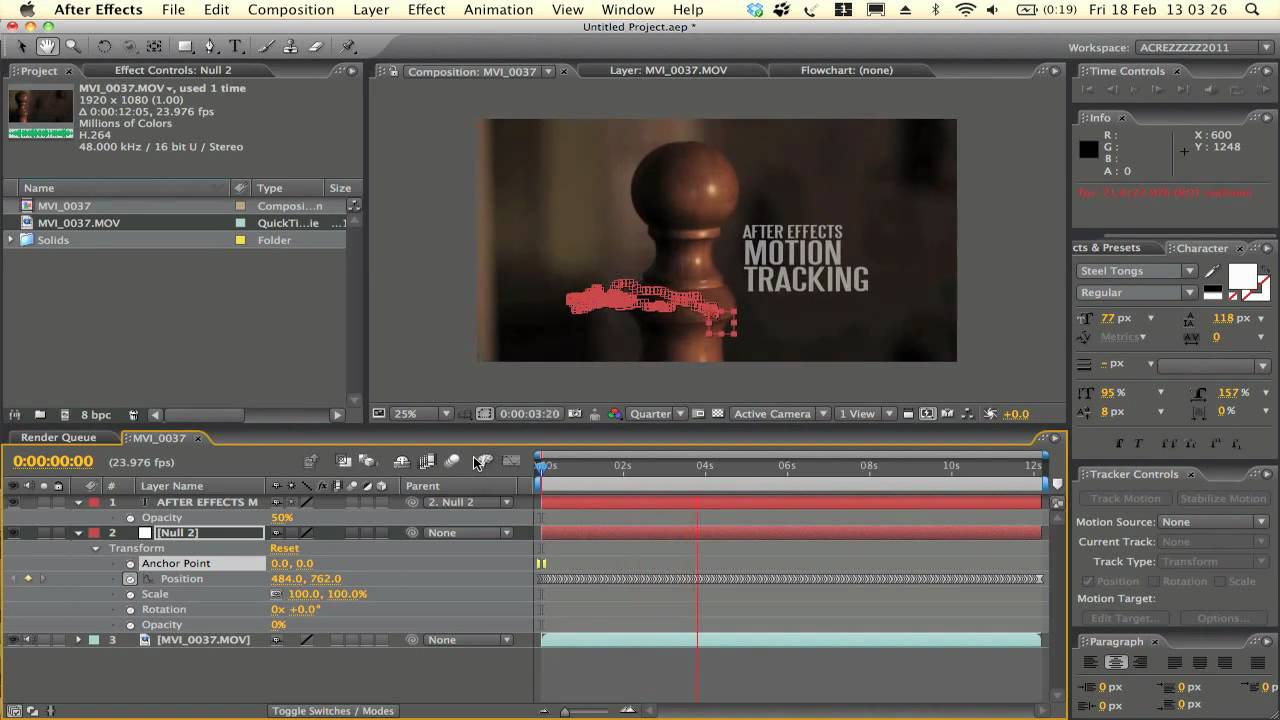The image size is (1280, 720).
Task: Switch to Effect Controls: Null 2 tab
Action: 173,71
